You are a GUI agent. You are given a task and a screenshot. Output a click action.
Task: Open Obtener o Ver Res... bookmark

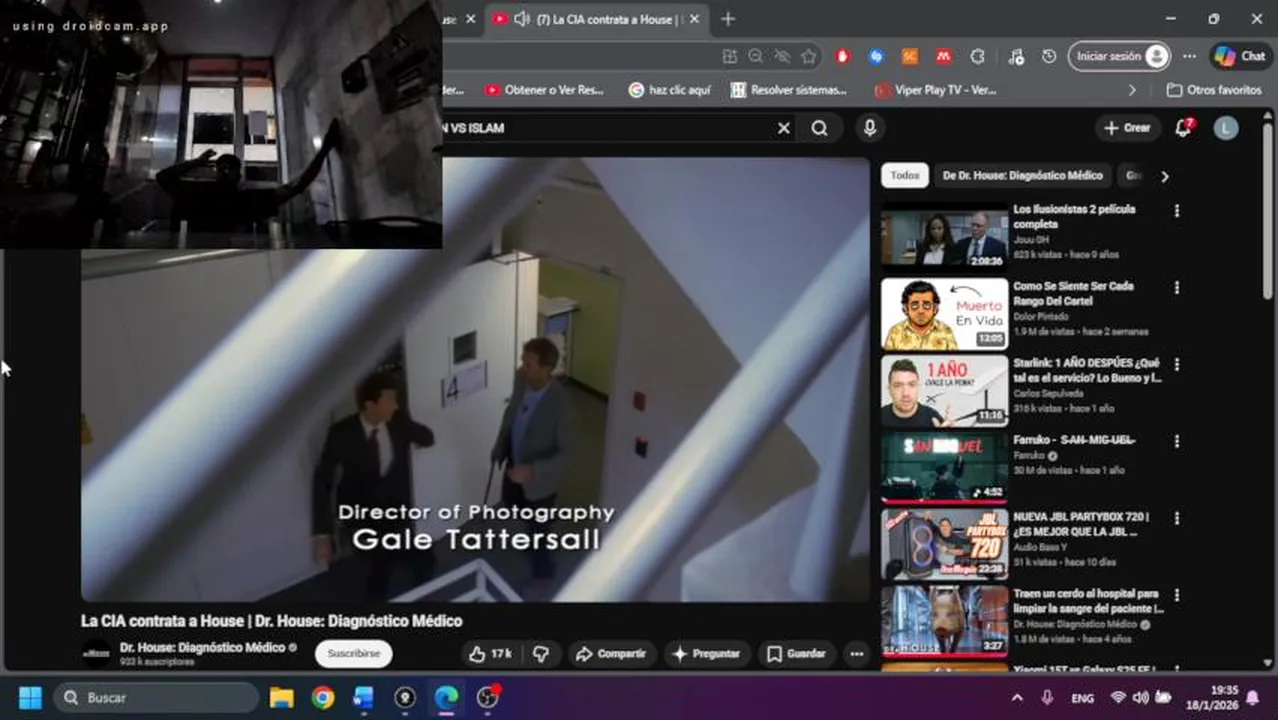point(544,90)
